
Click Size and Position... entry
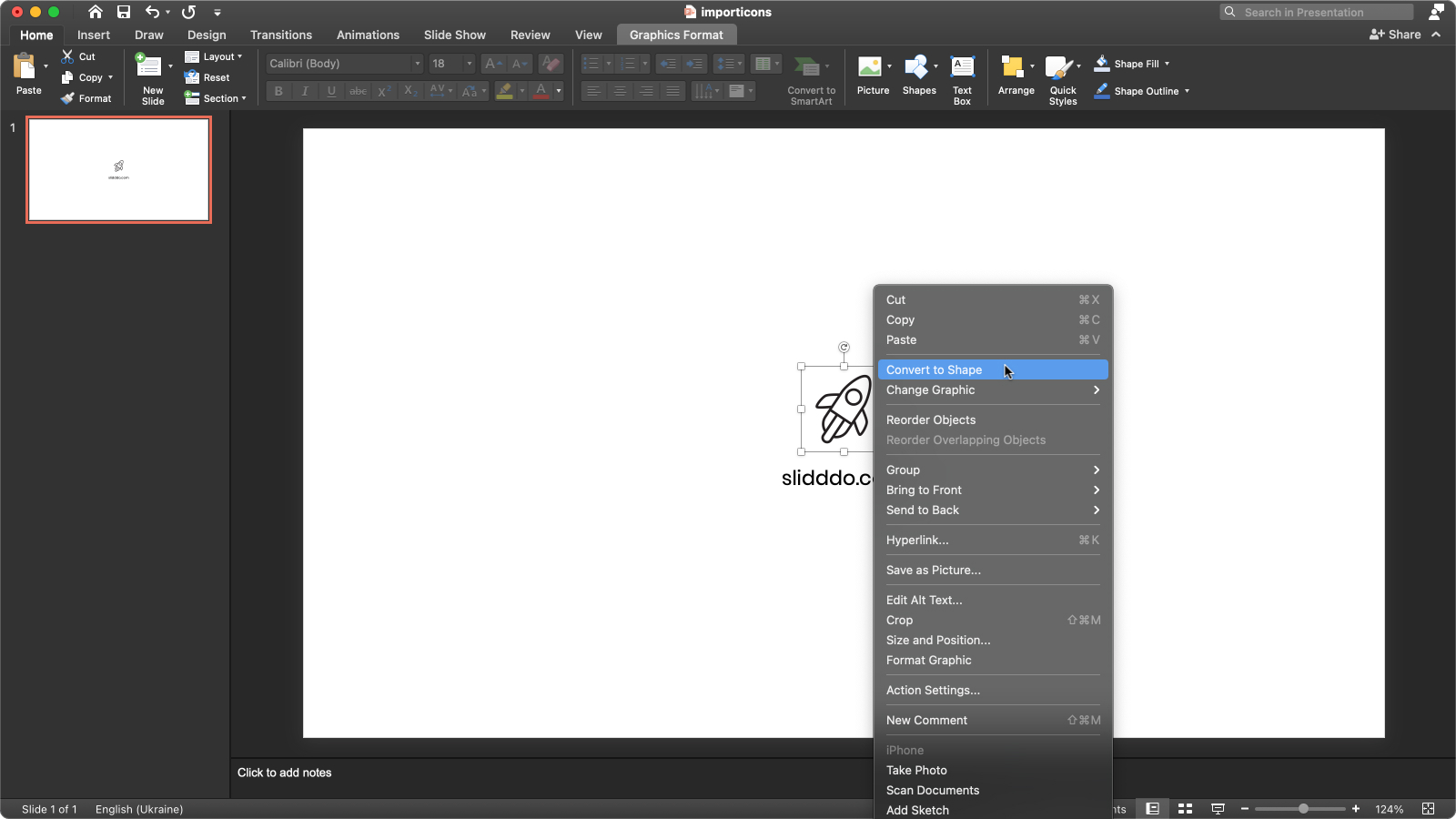[993, 640]
